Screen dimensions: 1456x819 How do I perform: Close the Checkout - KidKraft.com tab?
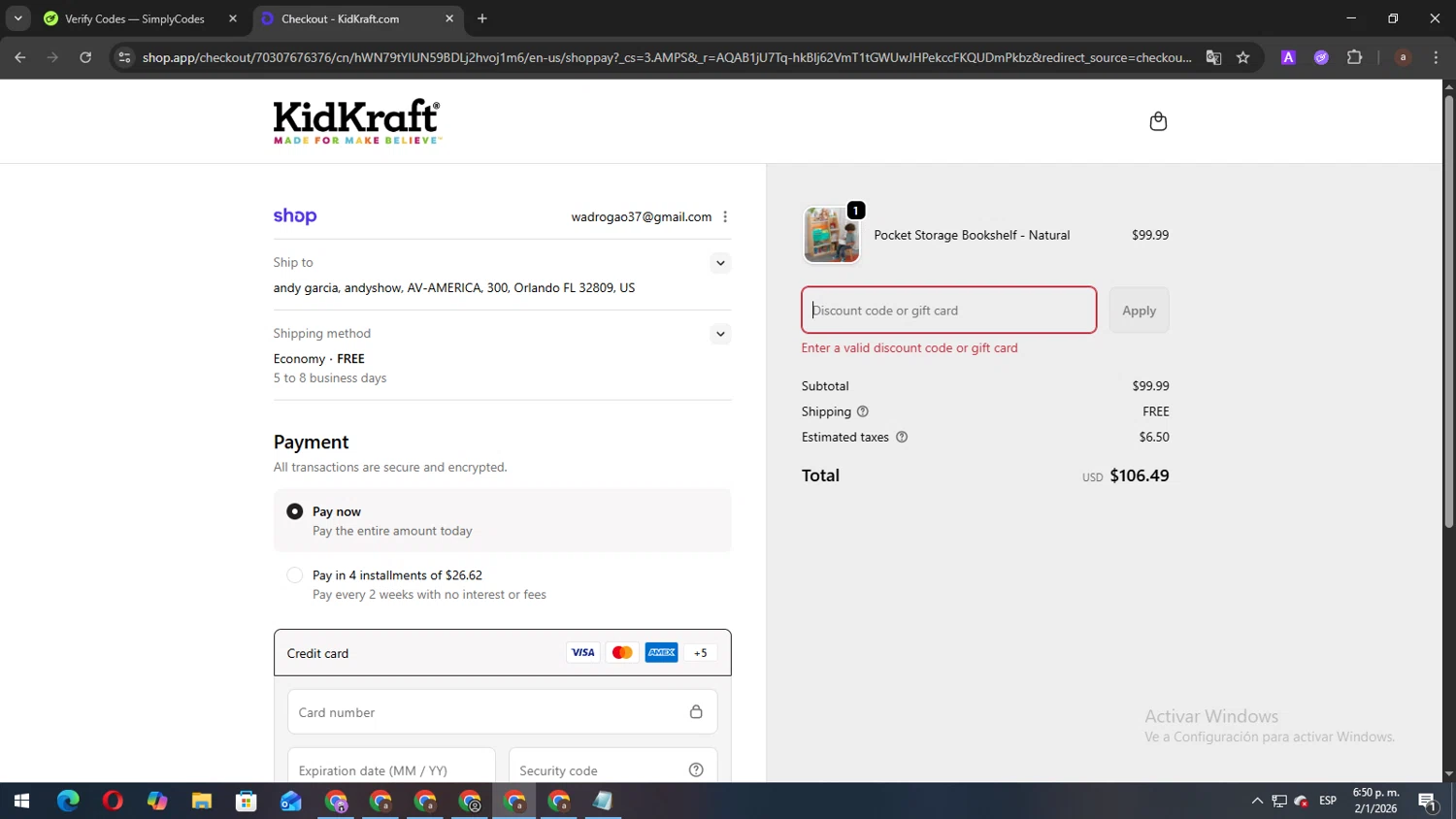(x=449, y=18)
